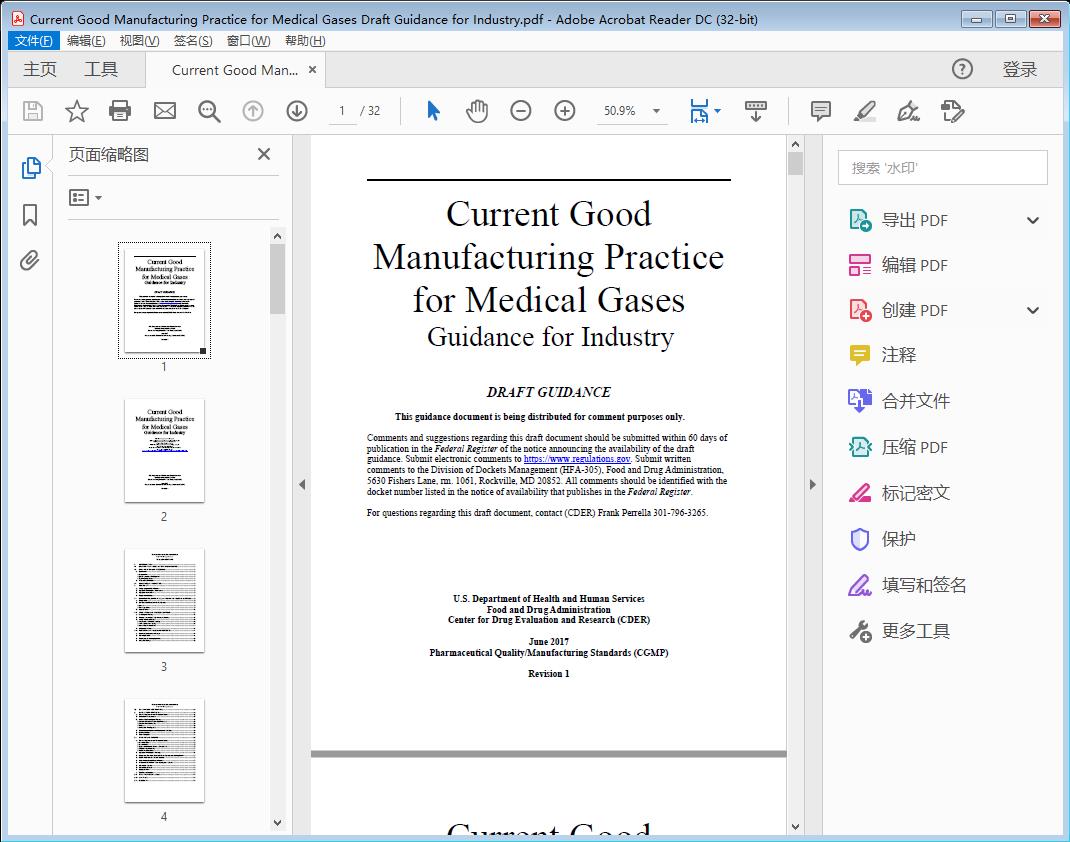Click the Print icon in the toolbar
The height and width of the screenshot is (842, 1070).
coord(120,111)
